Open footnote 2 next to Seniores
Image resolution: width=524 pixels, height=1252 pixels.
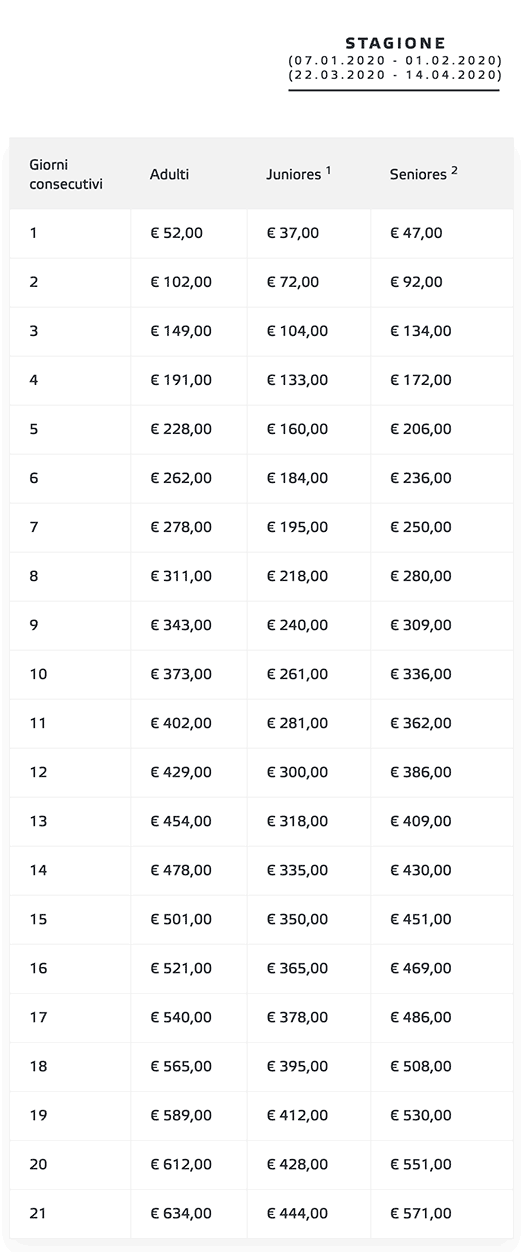point(454,170)
